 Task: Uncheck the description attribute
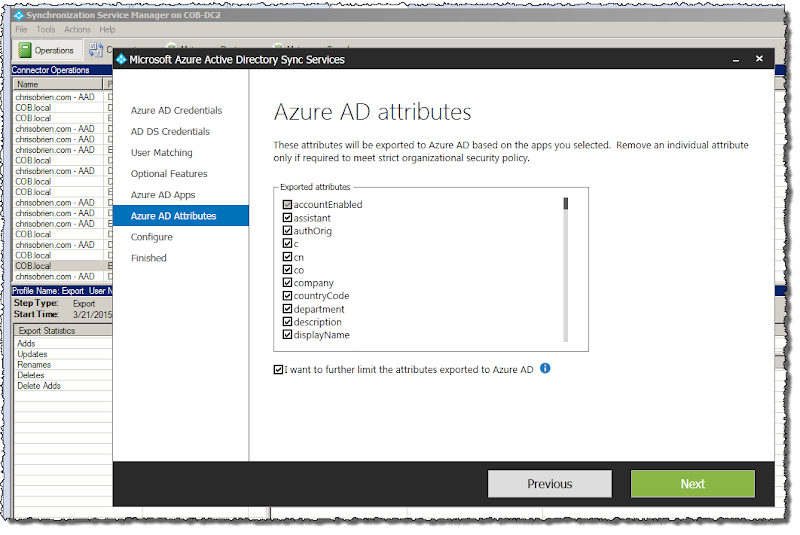287,322
